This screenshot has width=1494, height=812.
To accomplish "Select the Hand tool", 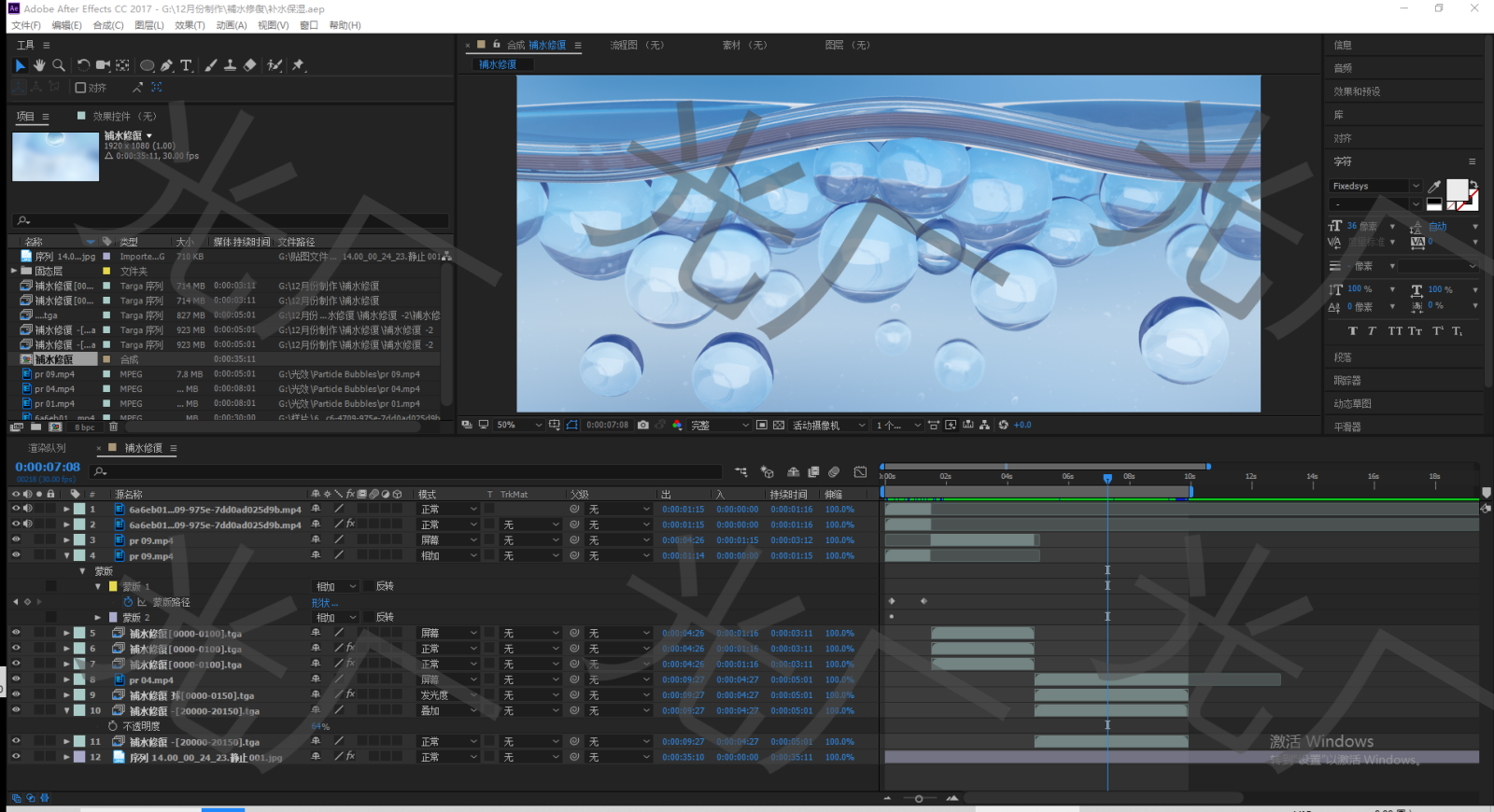I will coord(39,65).
